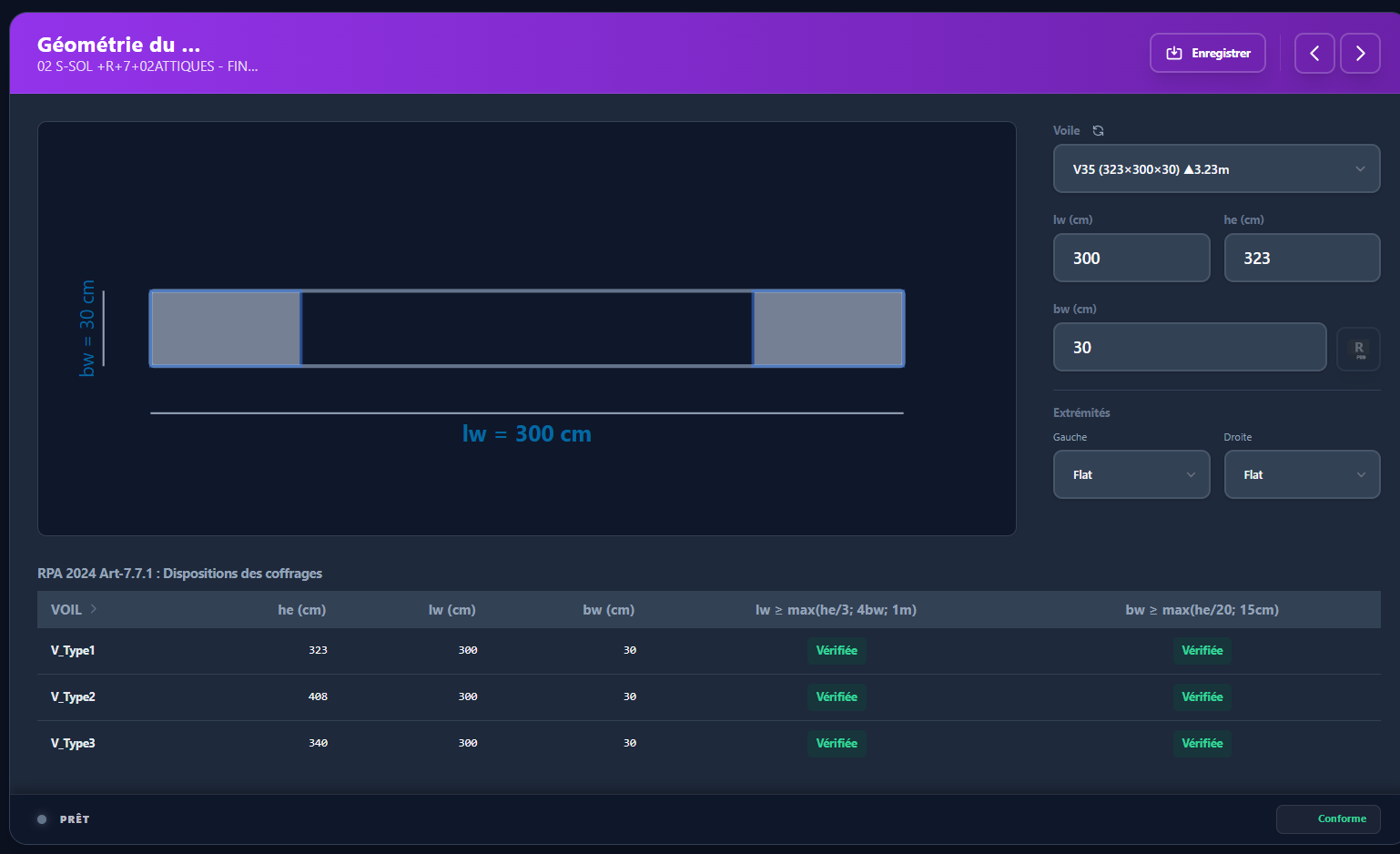1400x854 pixels.
Task: Navigate forward with the right chevron arrow
Action: tap(1360, 53)
